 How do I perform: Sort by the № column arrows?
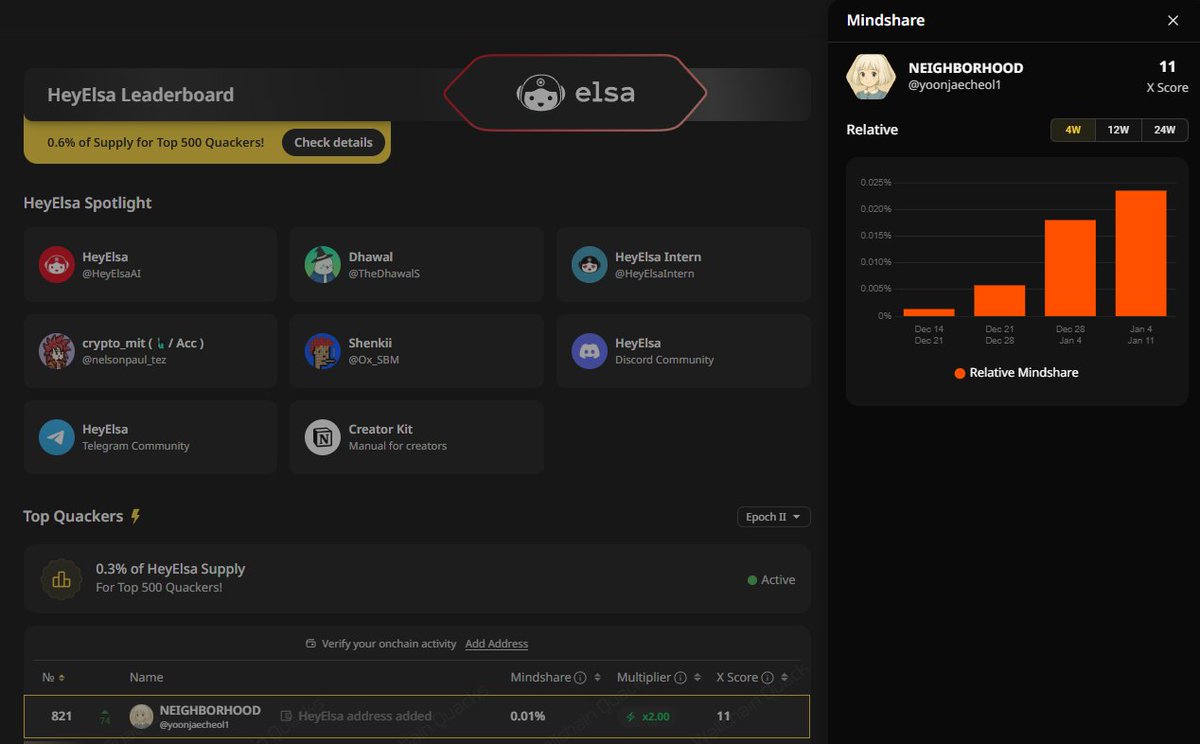[x=62, y=677]
